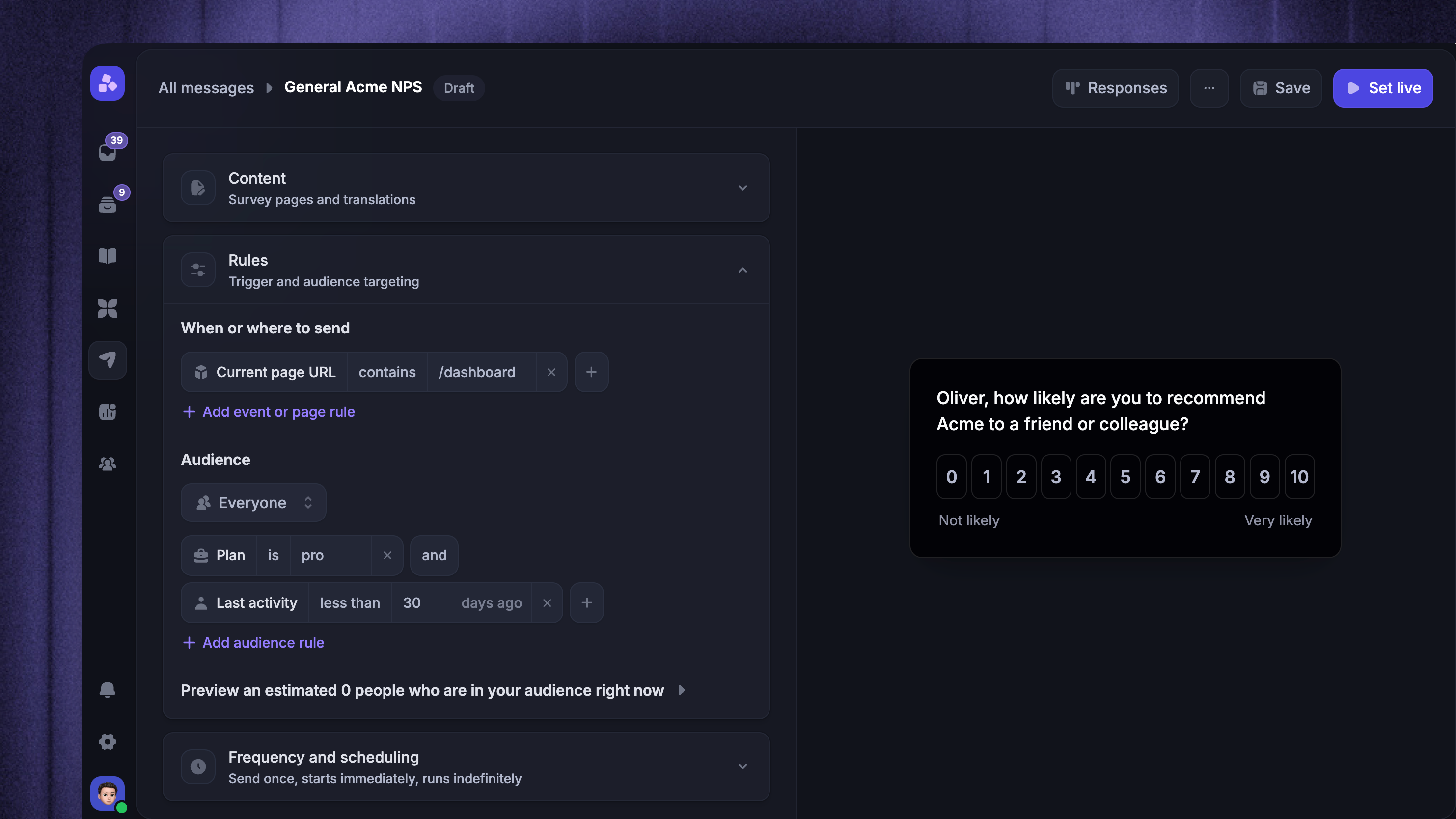Open the Everyone audience dropdown
1456x819 pixels.
[x=253, y=503]
